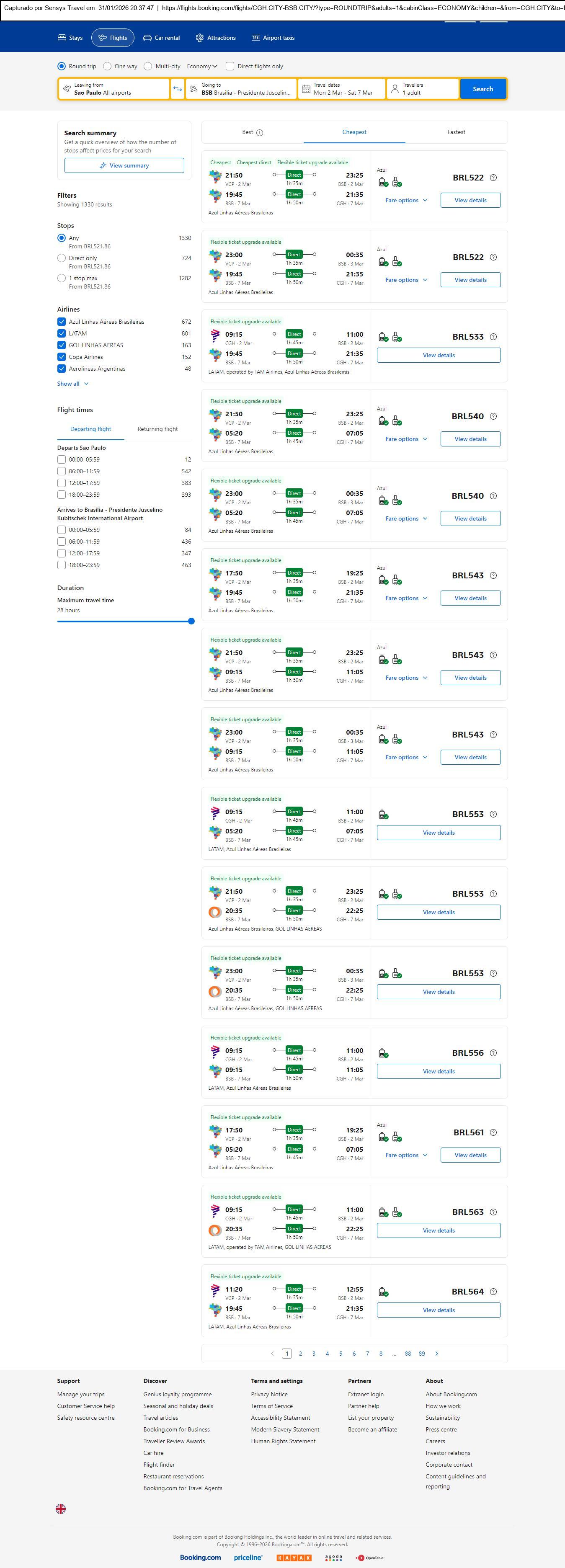Click the price help icon beside BRL564
The width and height of the screenshot is (565, 1568).
point(493,1291)
